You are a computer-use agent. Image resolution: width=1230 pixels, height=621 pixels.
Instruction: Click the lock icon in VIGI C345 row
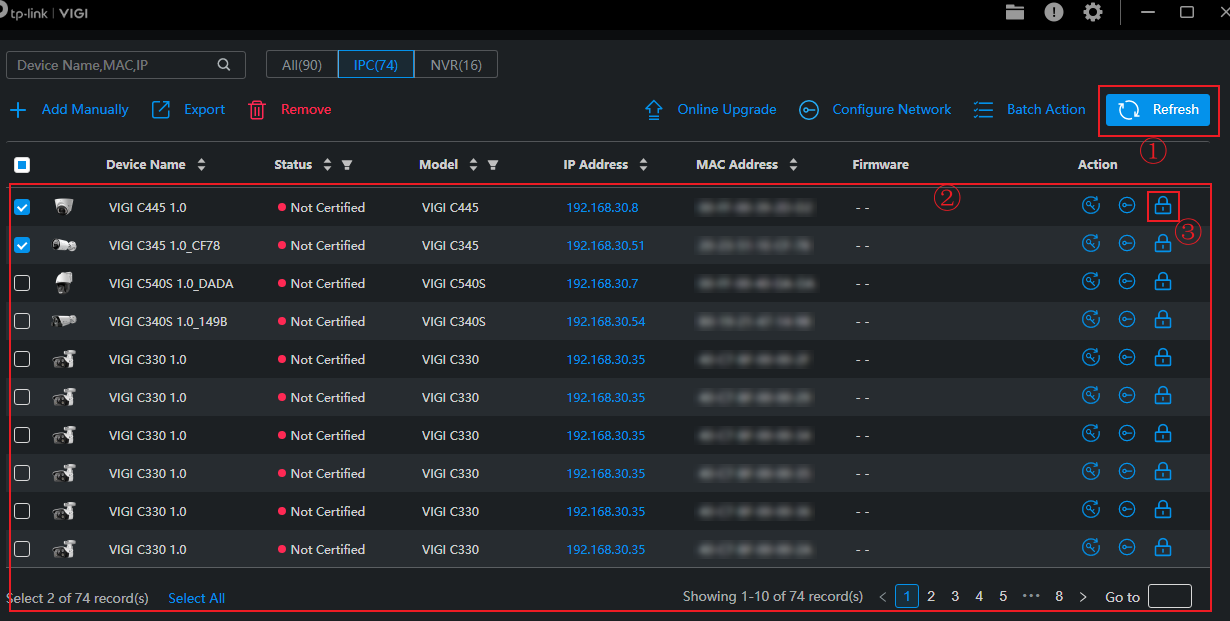[x=1163, y=244]
